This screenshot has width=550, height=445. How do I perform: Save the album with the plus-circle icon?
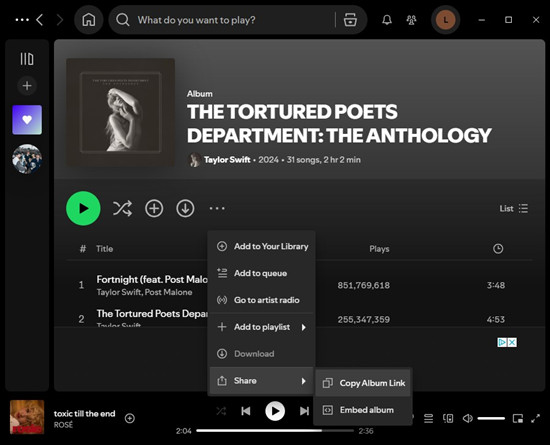[x=154, y=208]
